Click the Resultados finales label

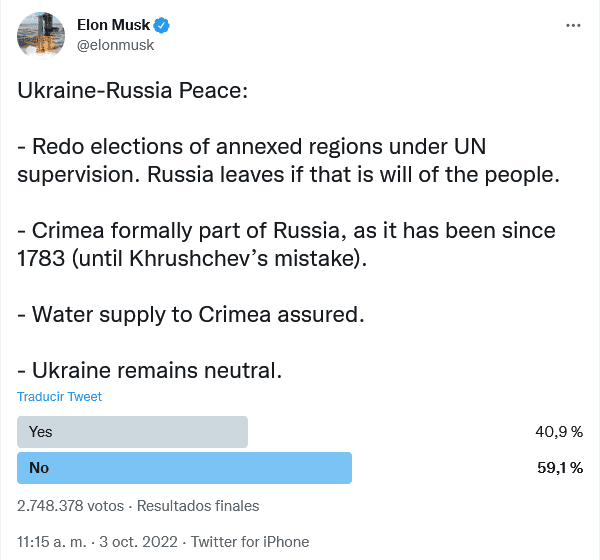198,505
